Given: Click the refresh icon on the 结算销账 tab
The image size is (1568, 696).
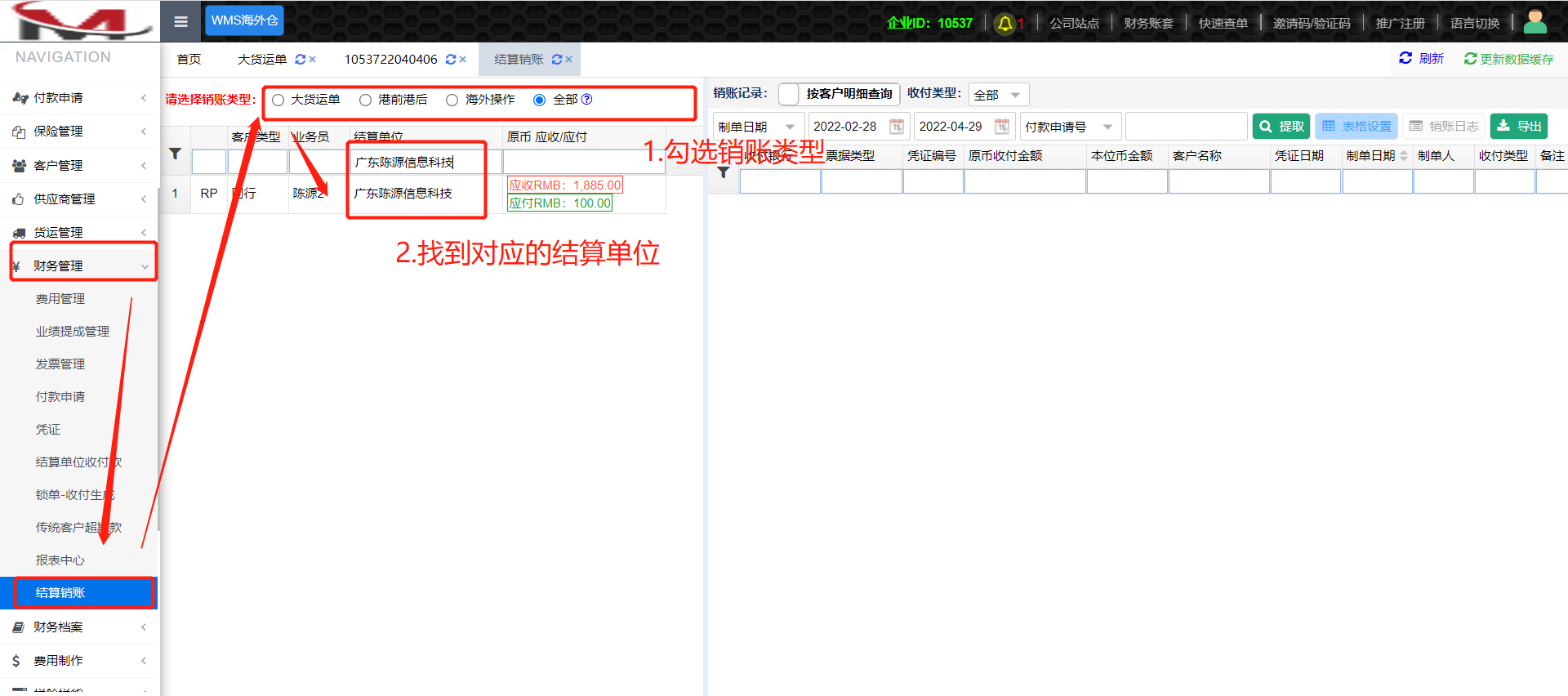Looking at the screenshot, I should (x=557, y=60).
